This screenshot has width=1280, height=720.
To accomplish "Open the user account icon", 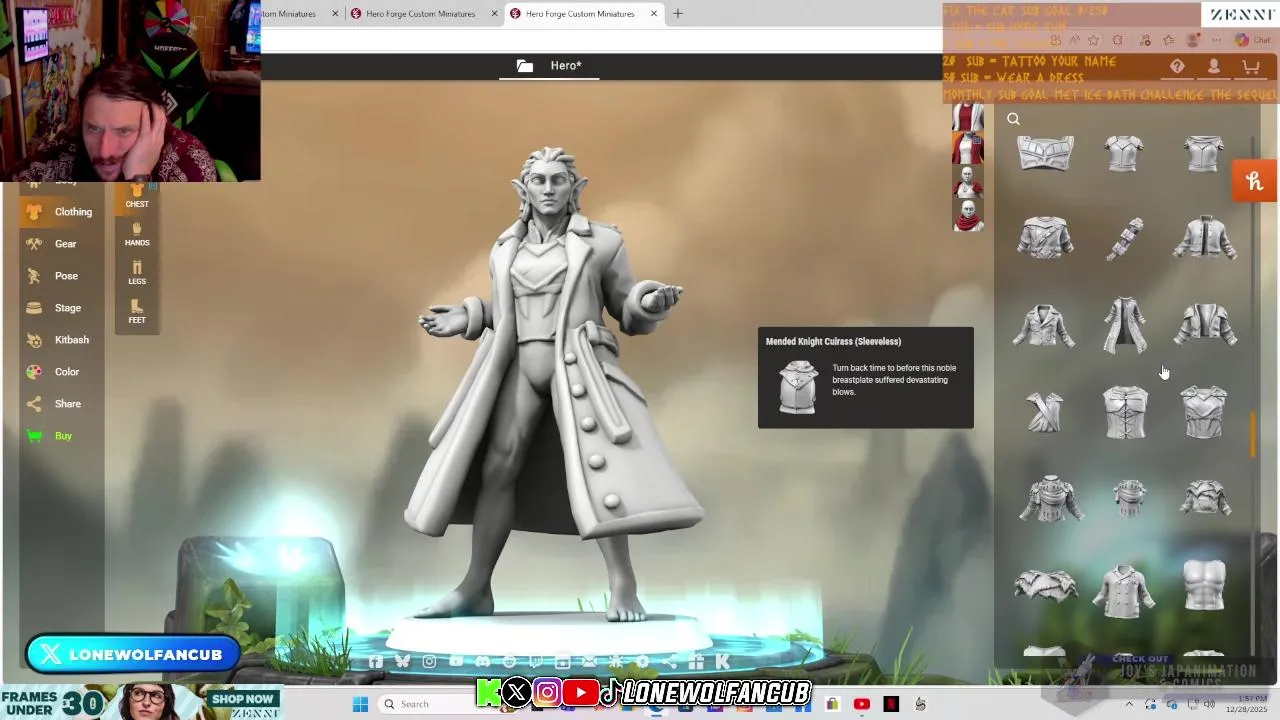I will click(1214, 66).
